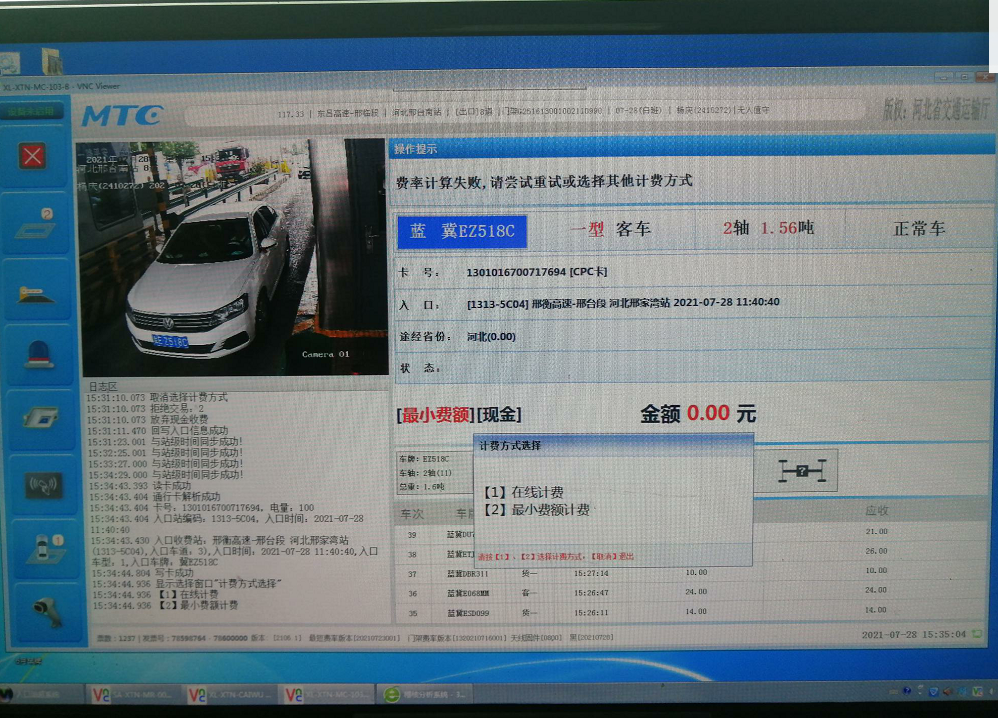The width and height of the screenshot is (998, 718).
Task: Click the 应收 column header
Action: coord(876,510)
